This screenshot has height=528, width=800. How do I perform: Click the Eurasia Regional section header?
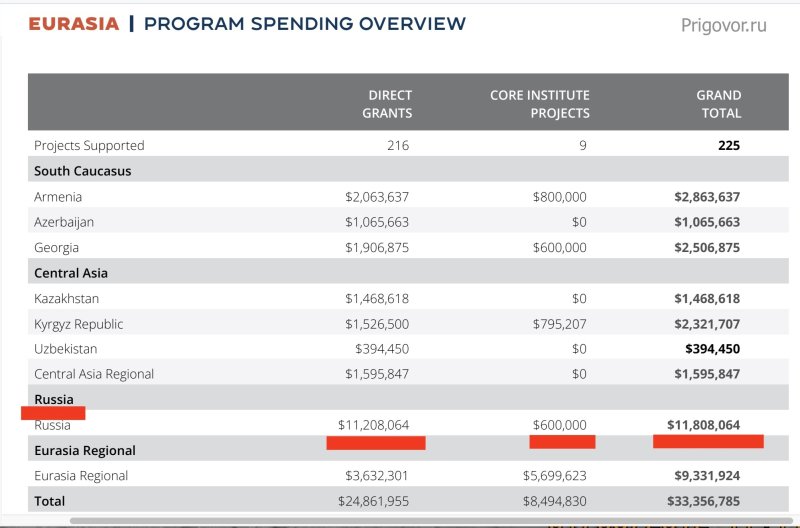(85, 450)
